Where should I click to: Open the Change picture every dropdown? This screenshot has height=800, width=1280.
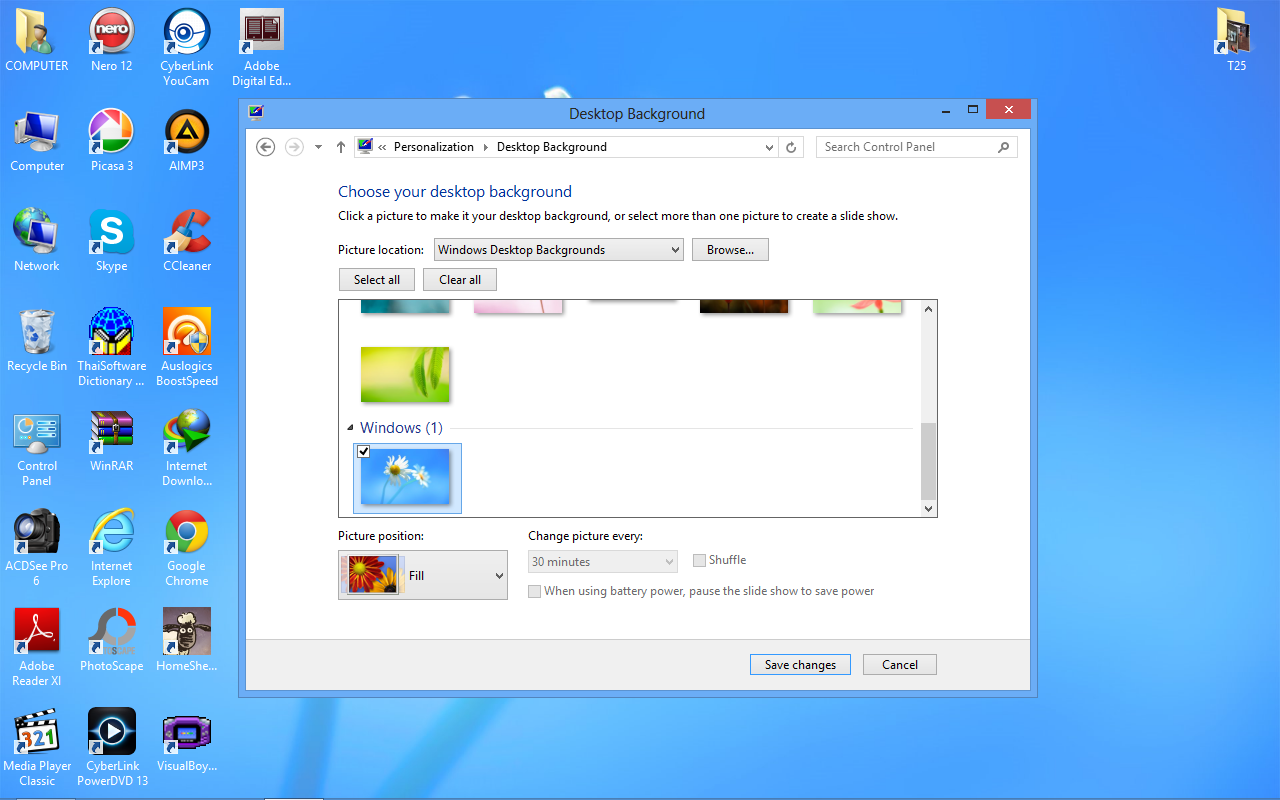603,562
